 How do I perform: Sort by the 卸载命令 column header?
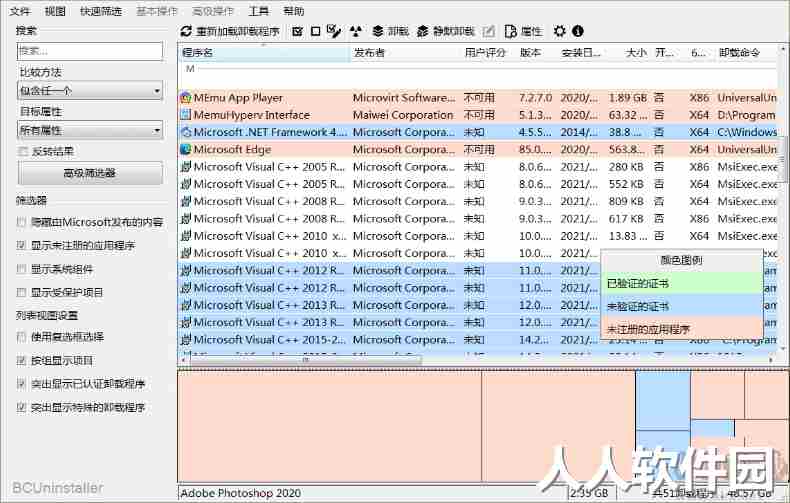747,52
